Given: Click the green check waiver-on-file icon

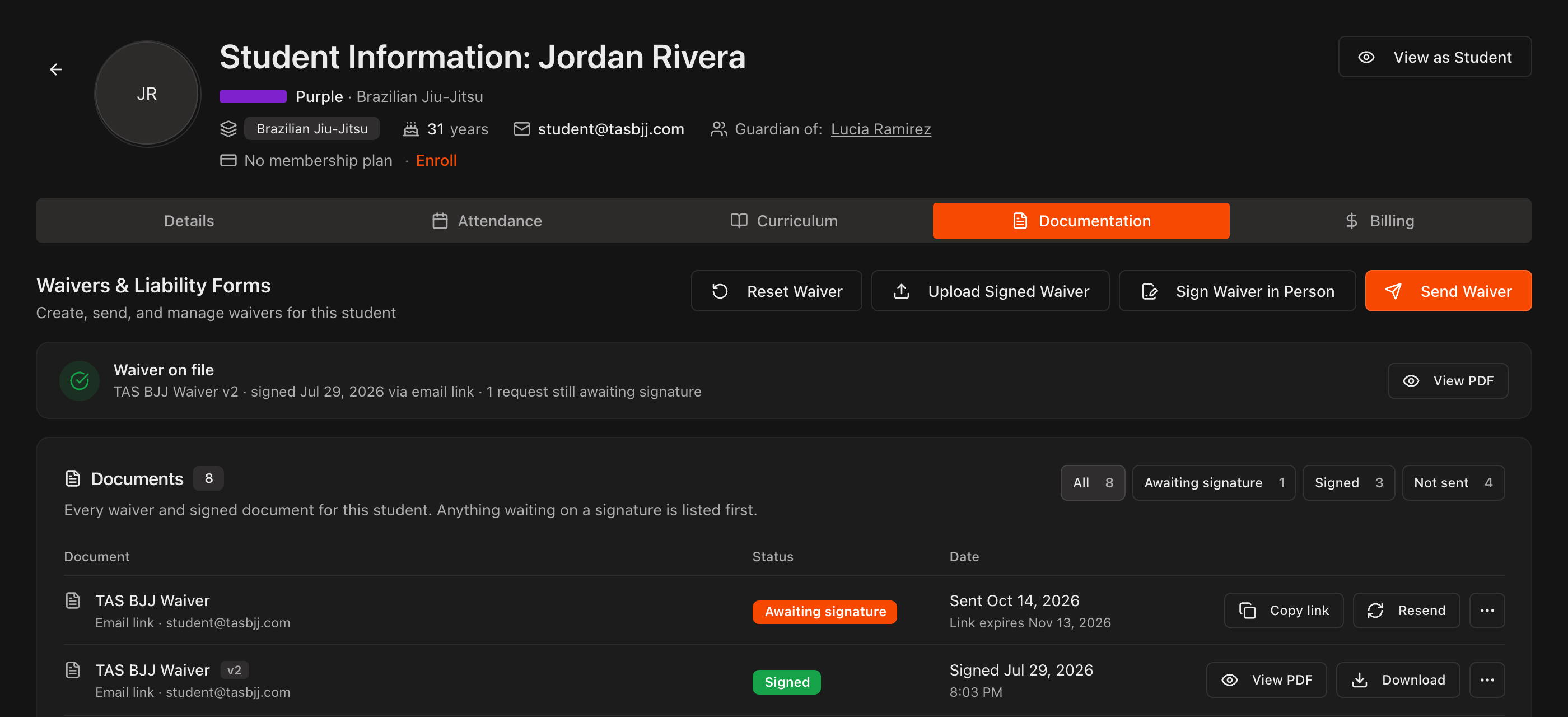Looking at the screenshot, I should pyautogui.click(x=80, y=381).
